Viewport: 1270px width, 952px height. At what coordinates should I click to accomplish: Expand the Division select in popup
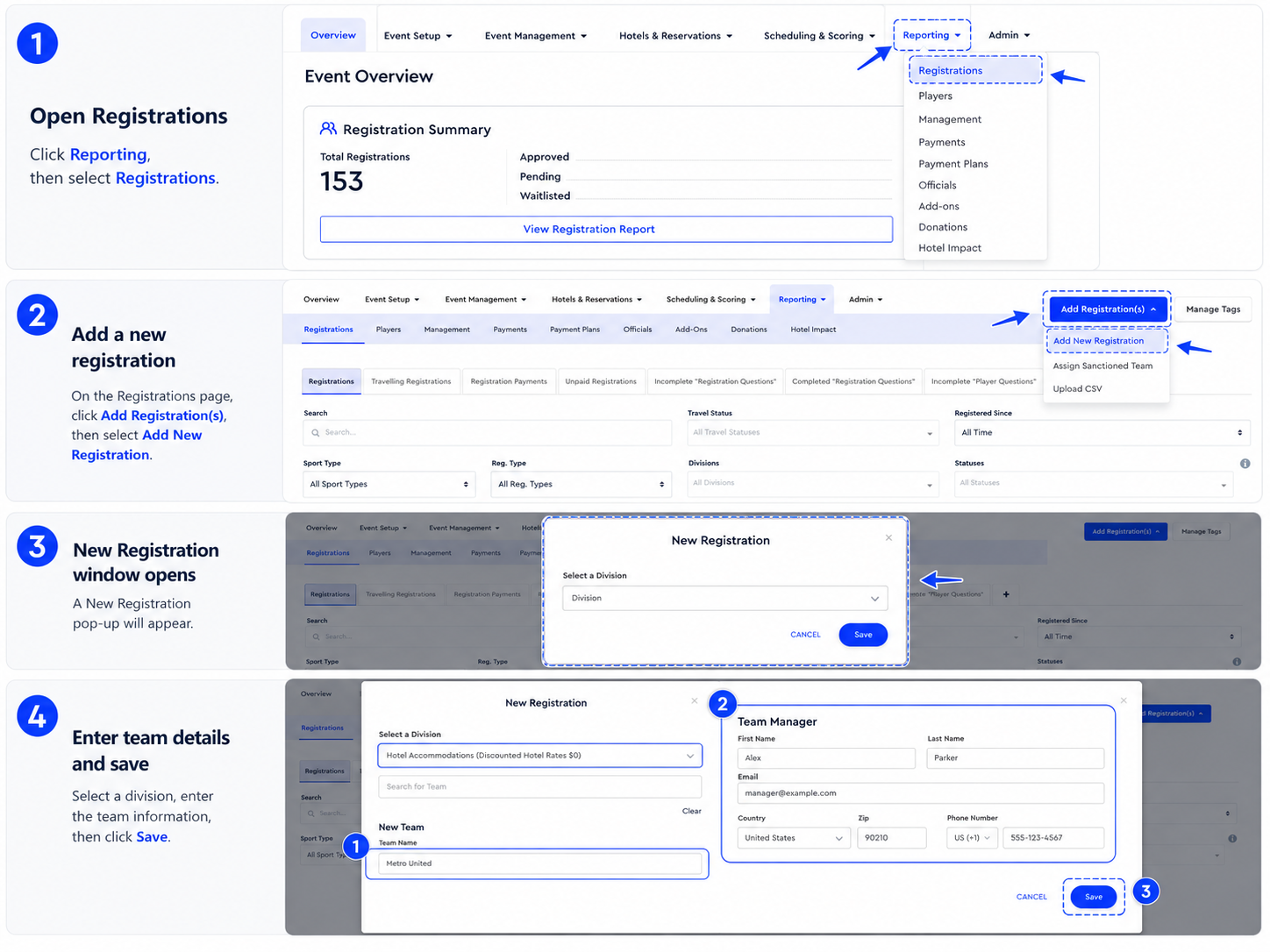pyautogui.click(x=724, y=598)
